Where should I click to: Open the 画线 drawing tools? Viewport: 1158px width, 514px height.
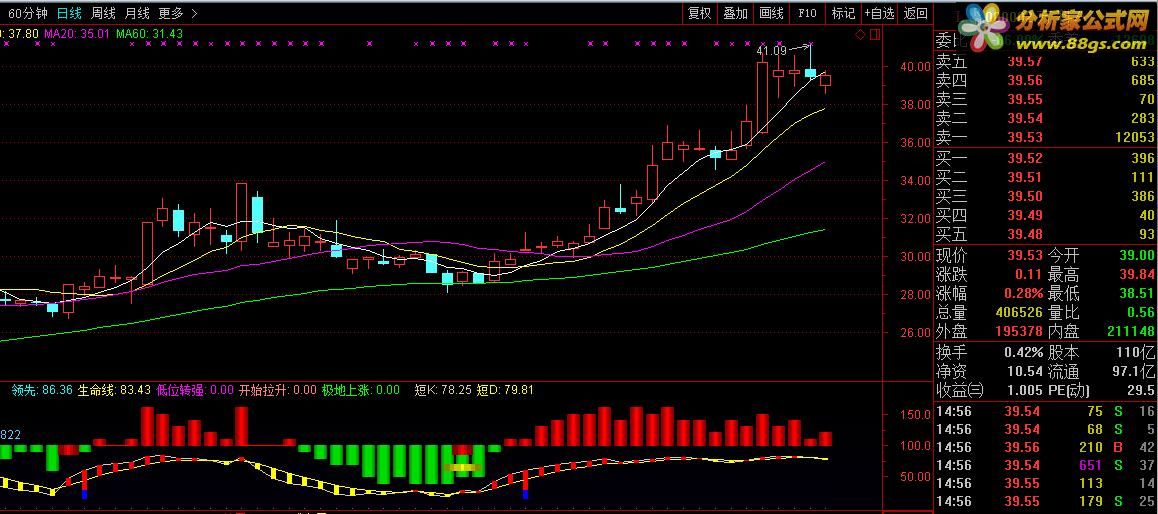(771, 13)
